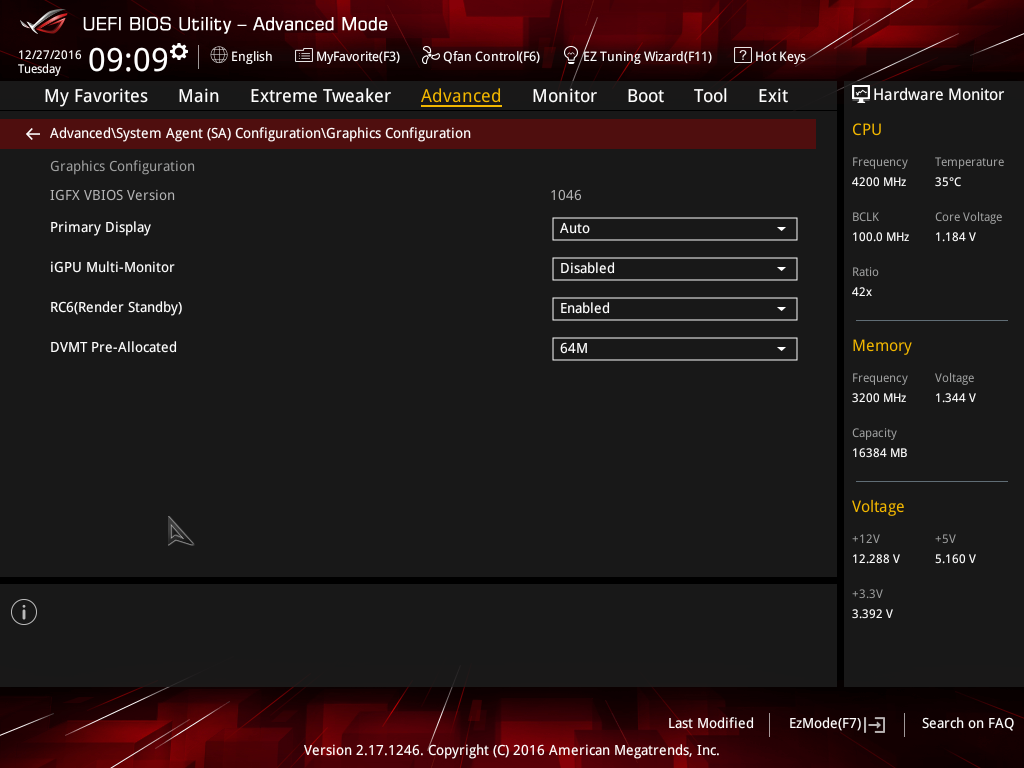The width and height of the screenshot is (1024, 768).
Task: Click the breadcrumb path Advanced\System Agent (SA) Configuration\Graphics Configuration
Action: point(260,133)
